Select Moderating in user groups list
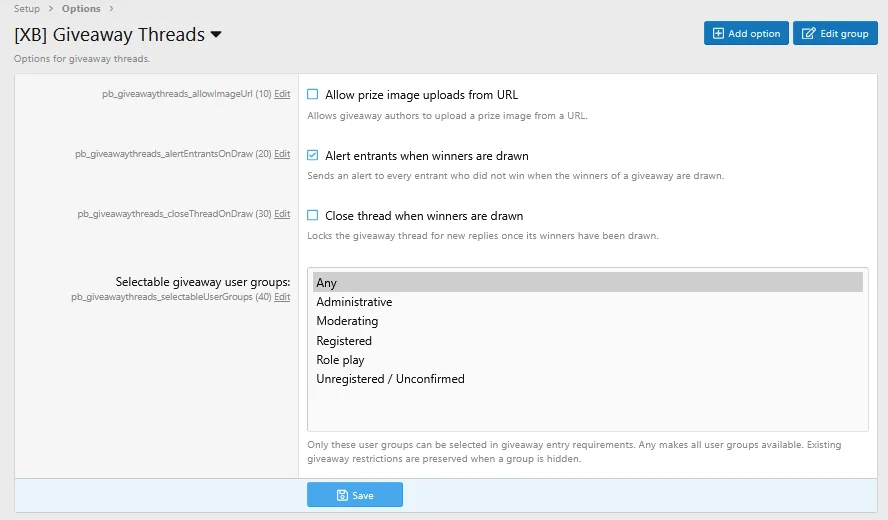 [588, 321]
